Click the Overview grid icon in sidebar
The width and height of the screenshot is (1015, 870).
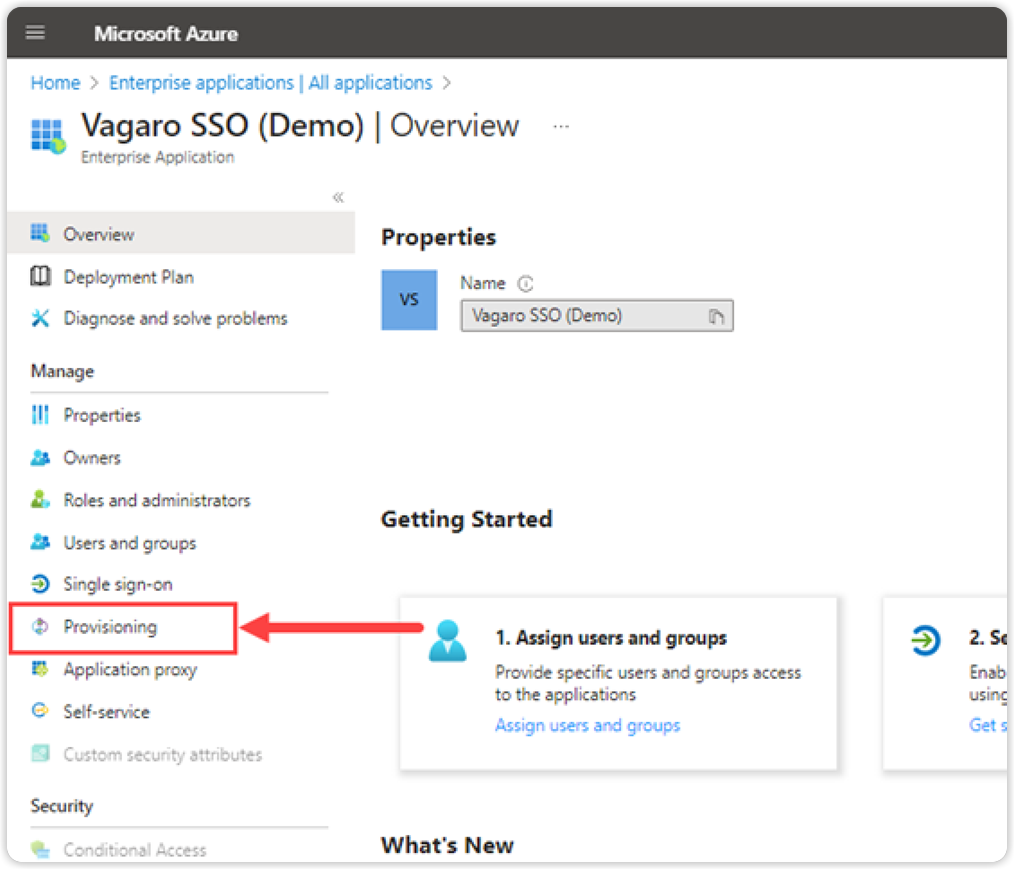point(40,233)
